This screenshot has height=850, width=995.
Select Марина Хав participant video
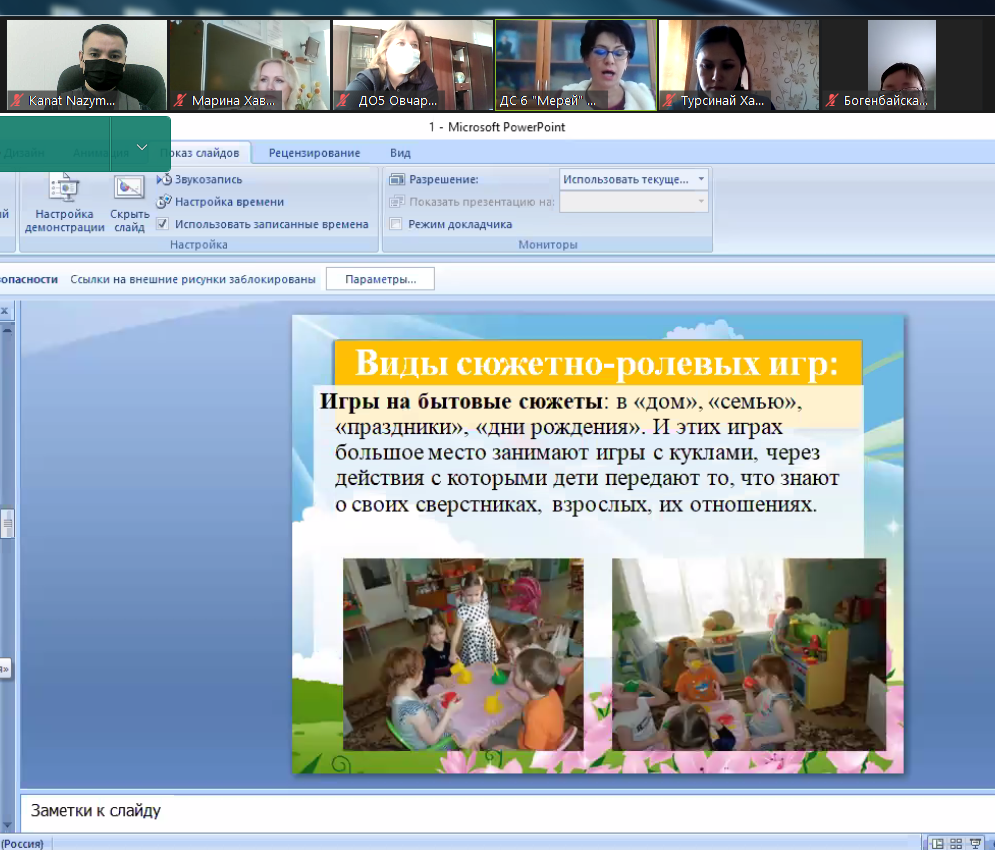(249, 65)
